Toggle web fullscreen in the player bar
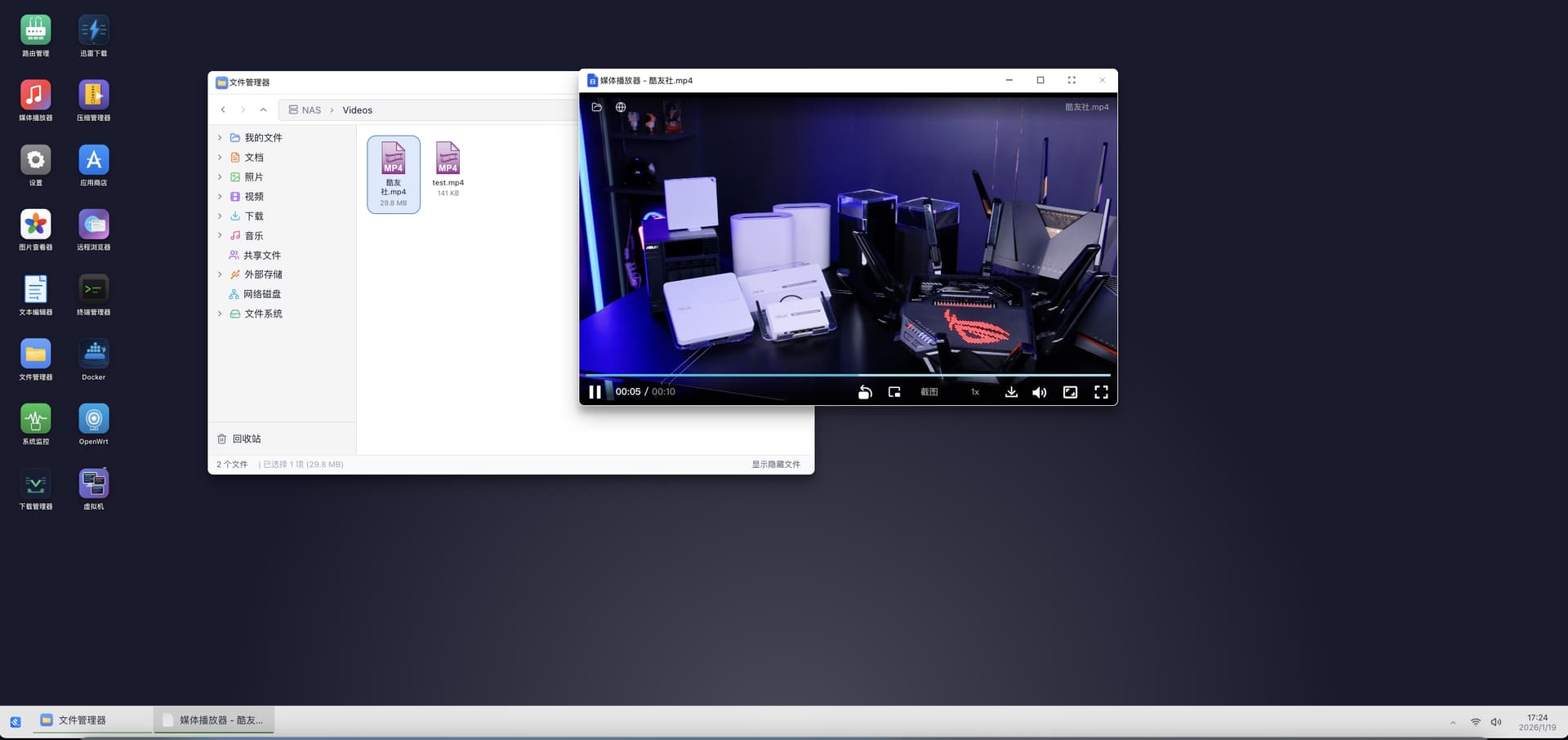Screen dimensions: 1568x740 point(1070,392)
